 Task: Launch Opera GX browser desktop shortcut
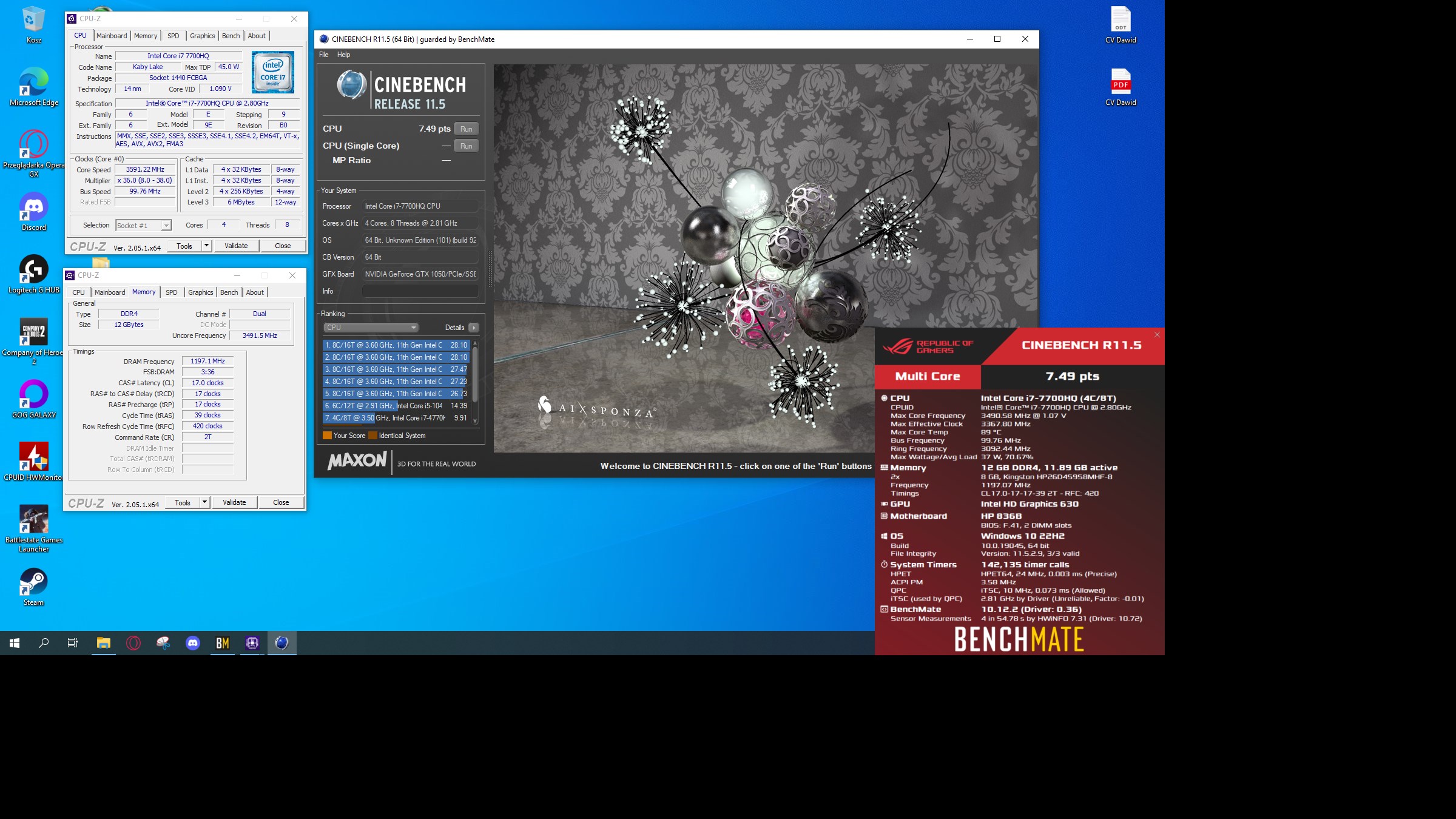click(x=33, y=153)
